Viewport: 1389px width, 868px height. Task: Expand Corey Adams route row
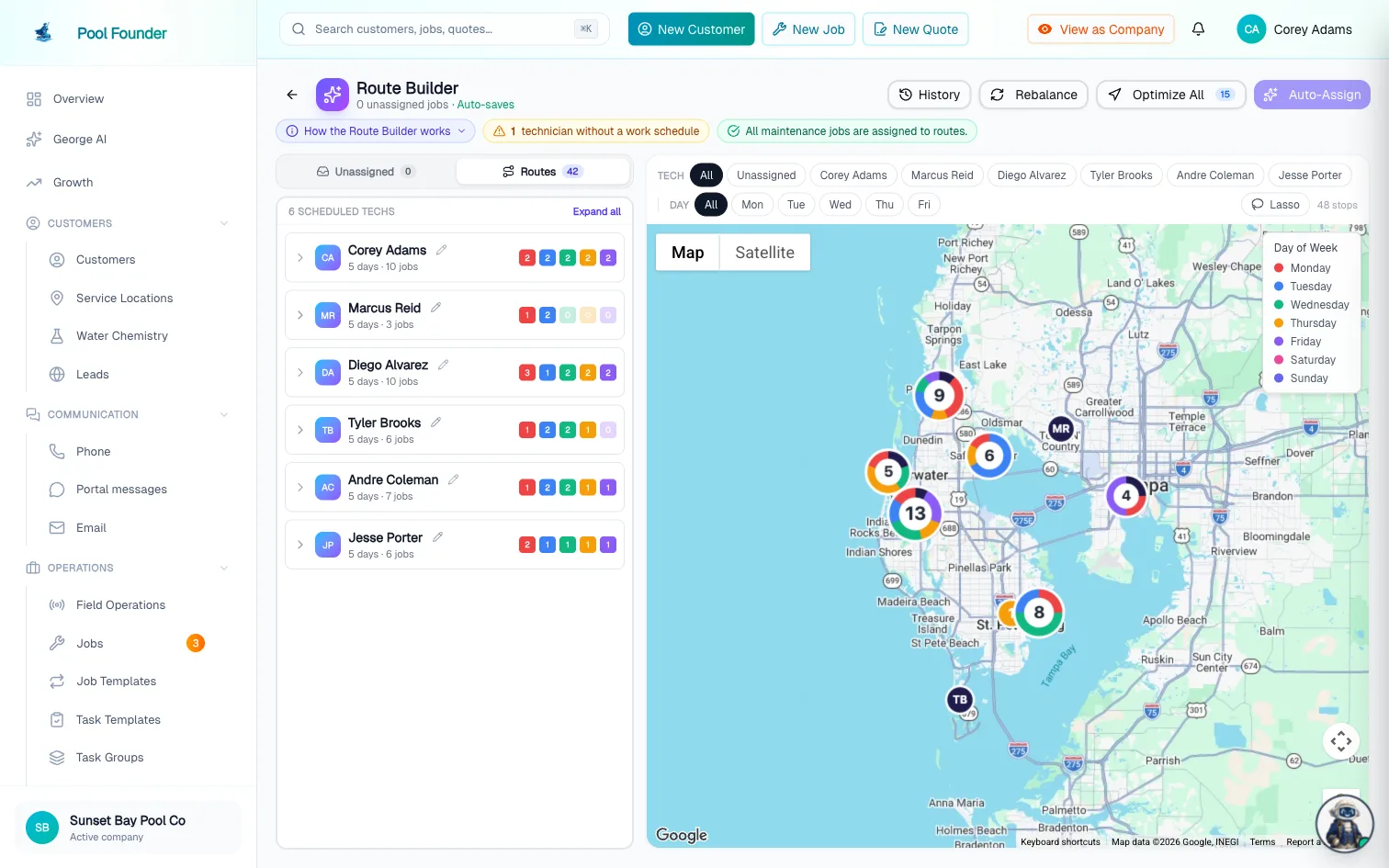300,258
